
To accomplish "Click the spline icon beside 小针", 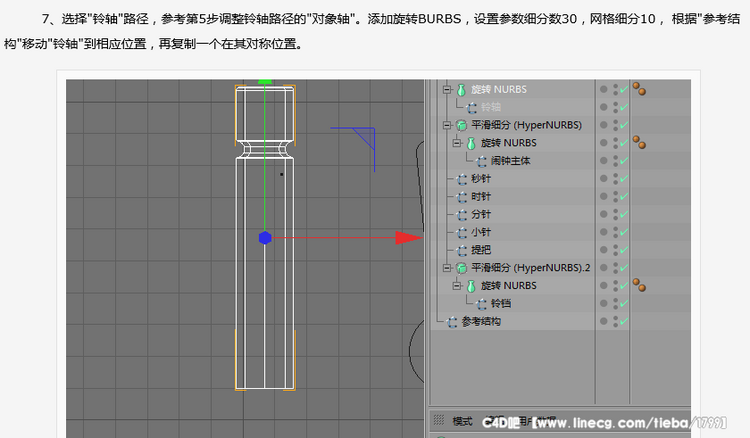I will pyautogui.click(x=462, y=233).
